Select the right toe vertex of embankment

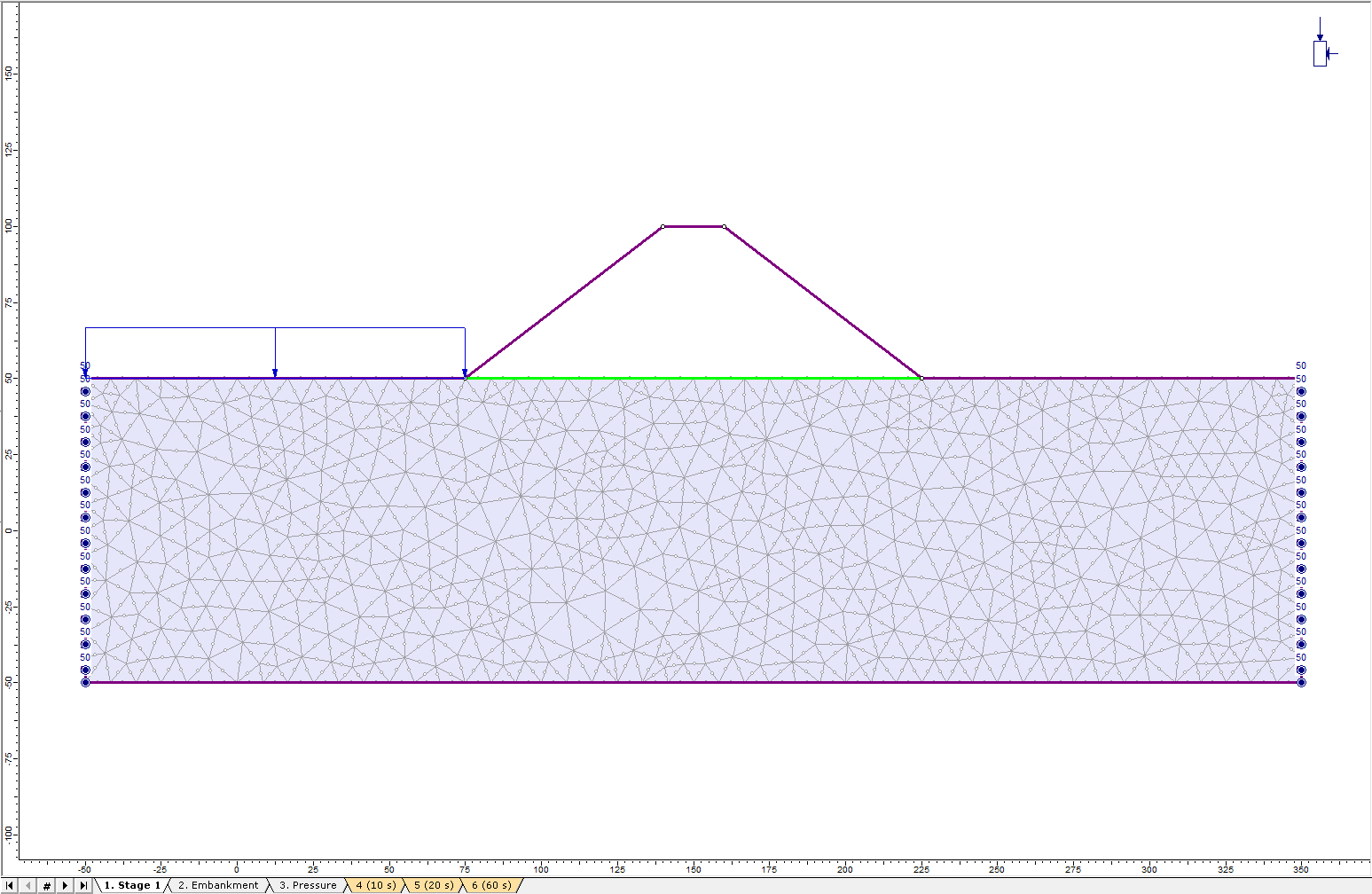921,378
